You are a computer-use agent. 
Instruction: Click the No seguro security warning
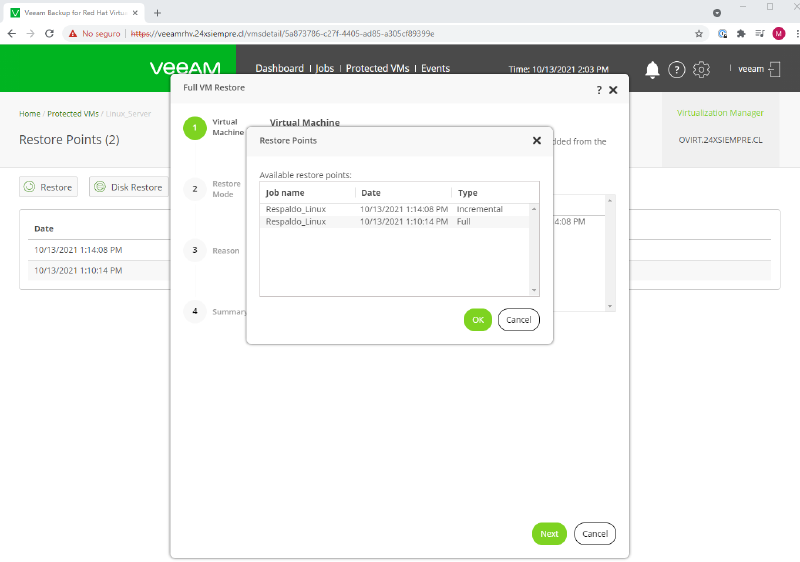click(95, 34)
